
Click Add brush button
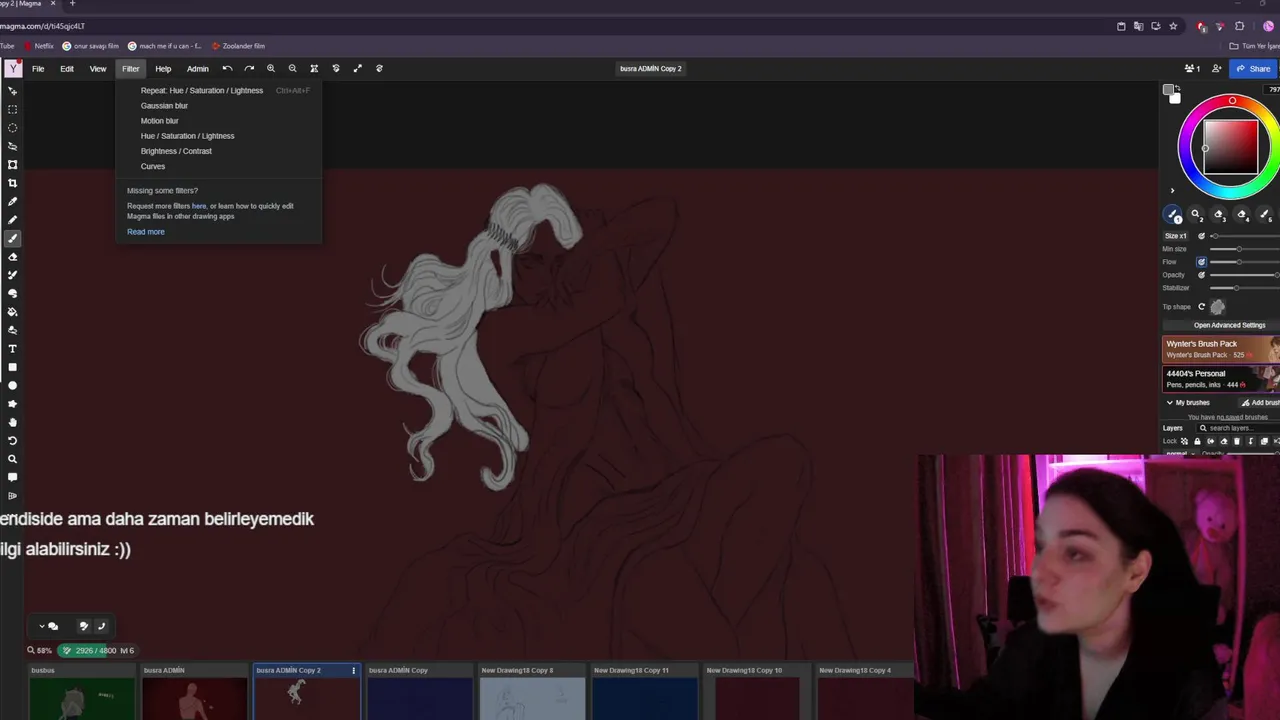click(x=1260, y=403)
